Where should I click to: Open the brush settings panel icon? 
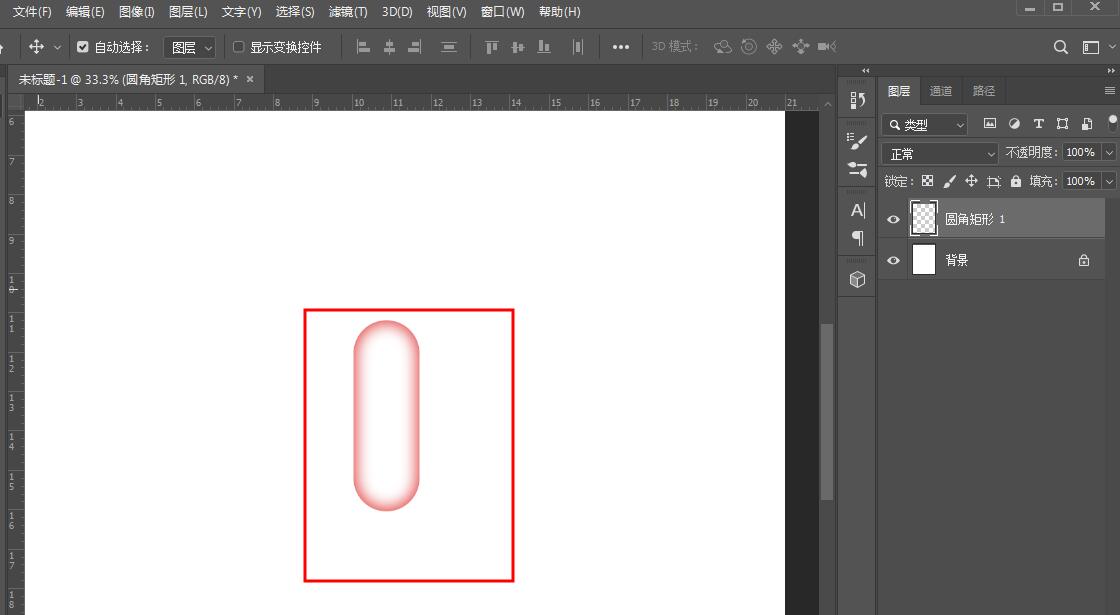(856, 141)
